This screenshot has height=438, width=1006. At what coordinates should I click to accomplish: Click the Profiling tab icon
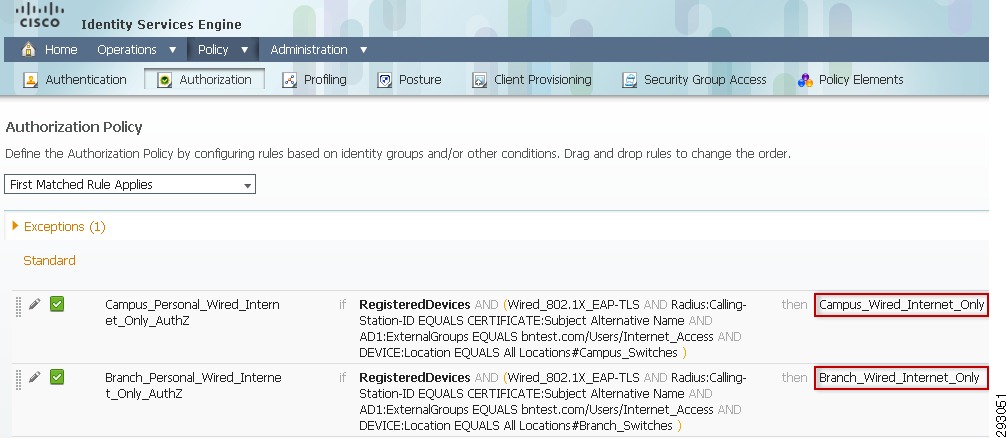tap(289, 80)
